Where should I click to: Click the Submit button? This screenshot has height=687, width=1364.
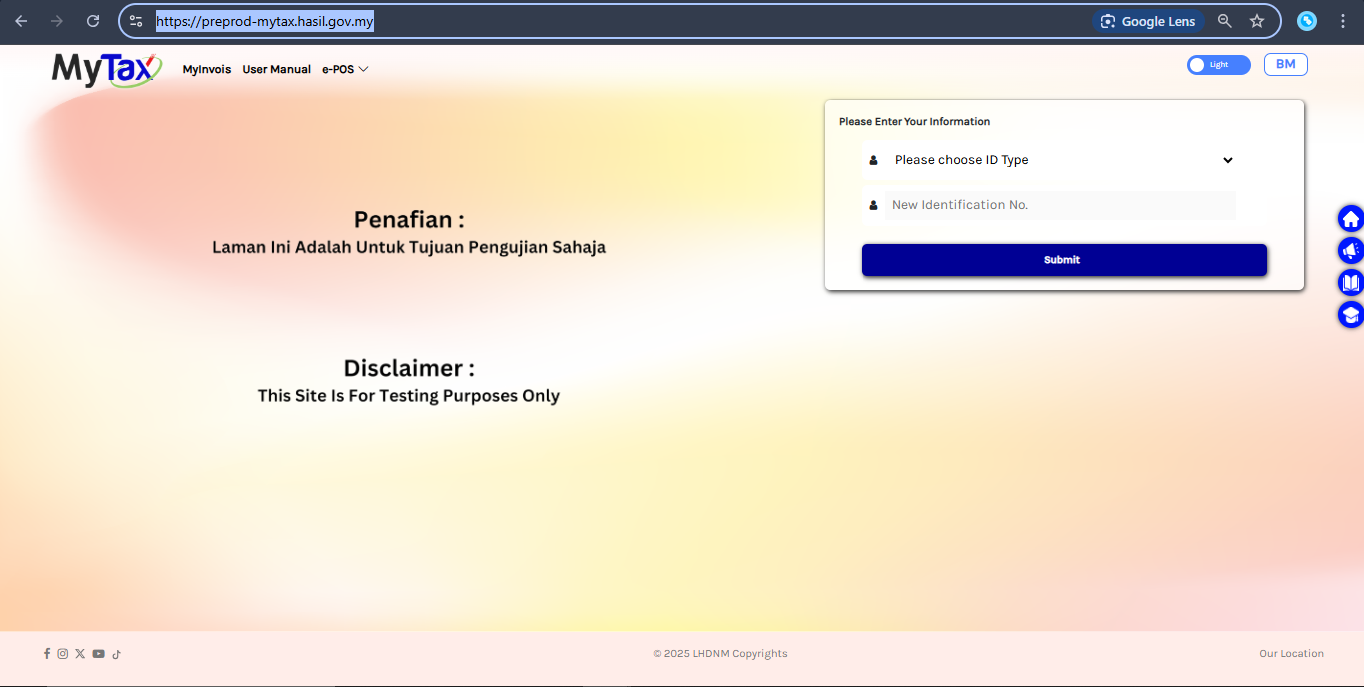tap(1064, 260)
